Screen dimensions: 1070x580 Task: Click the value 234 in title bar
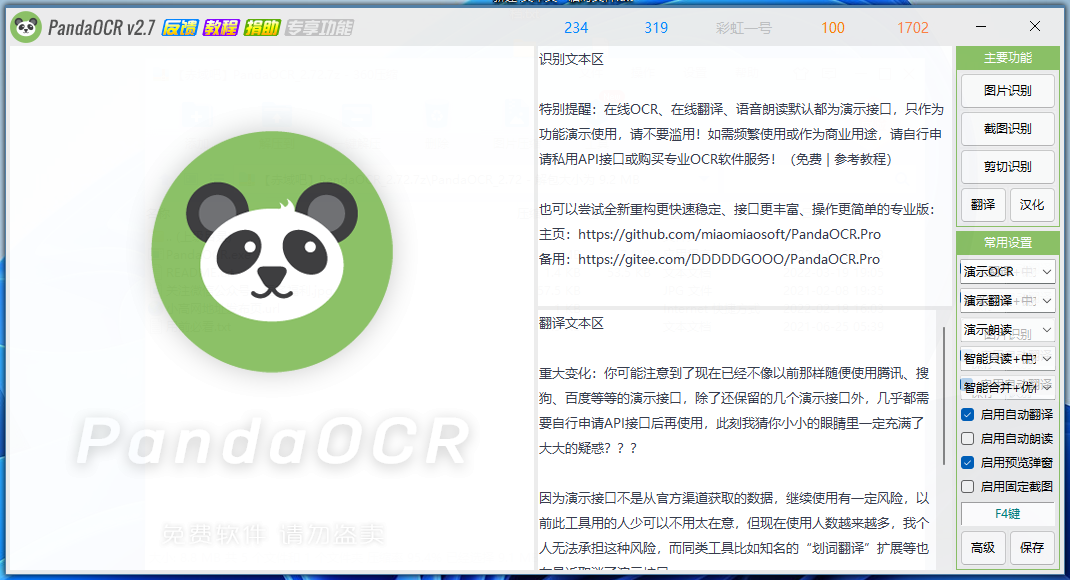(x=576, y=28)
